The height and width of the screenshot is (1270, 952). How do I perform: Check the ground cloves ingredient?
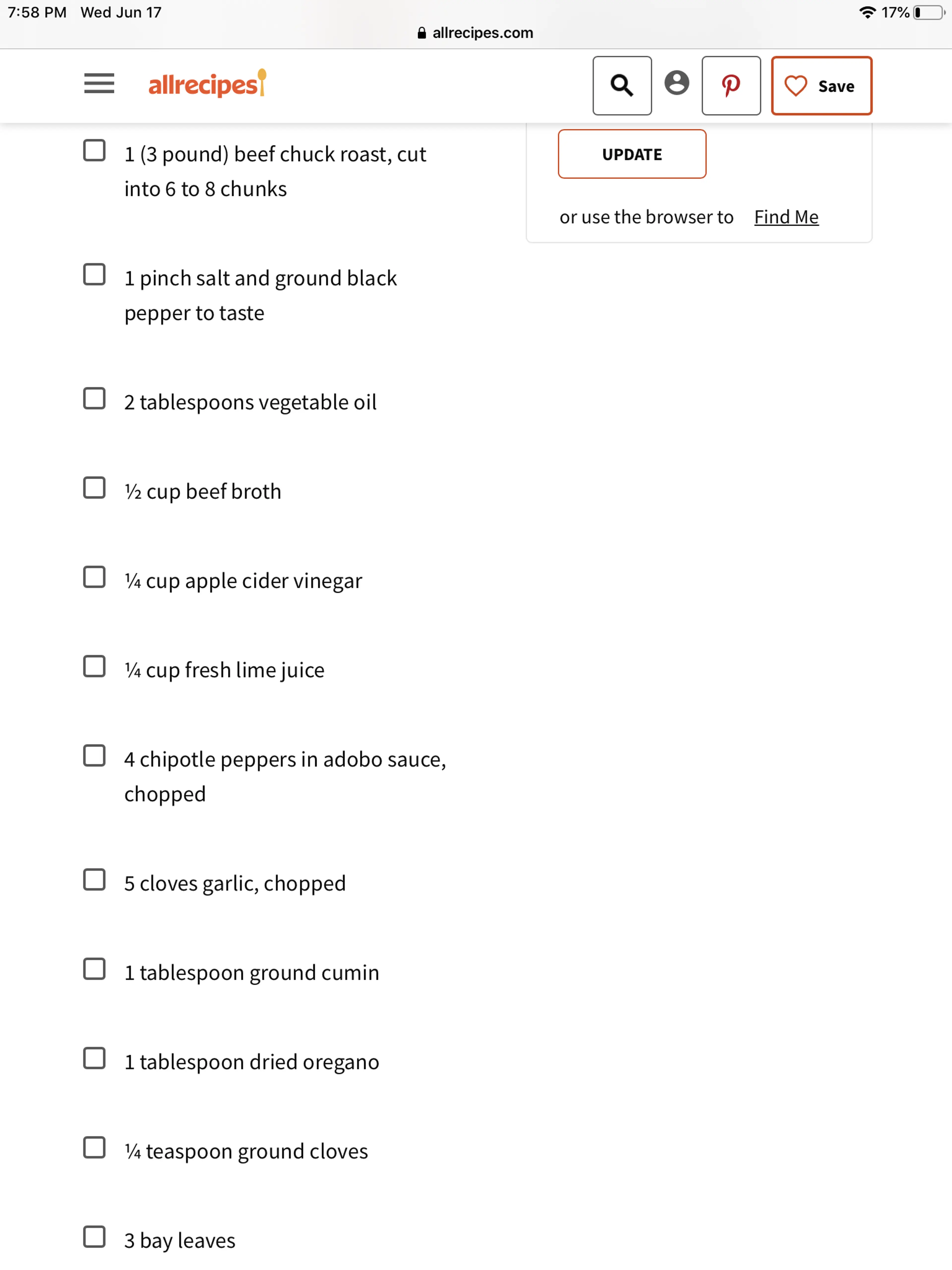tap(94, 1148)
